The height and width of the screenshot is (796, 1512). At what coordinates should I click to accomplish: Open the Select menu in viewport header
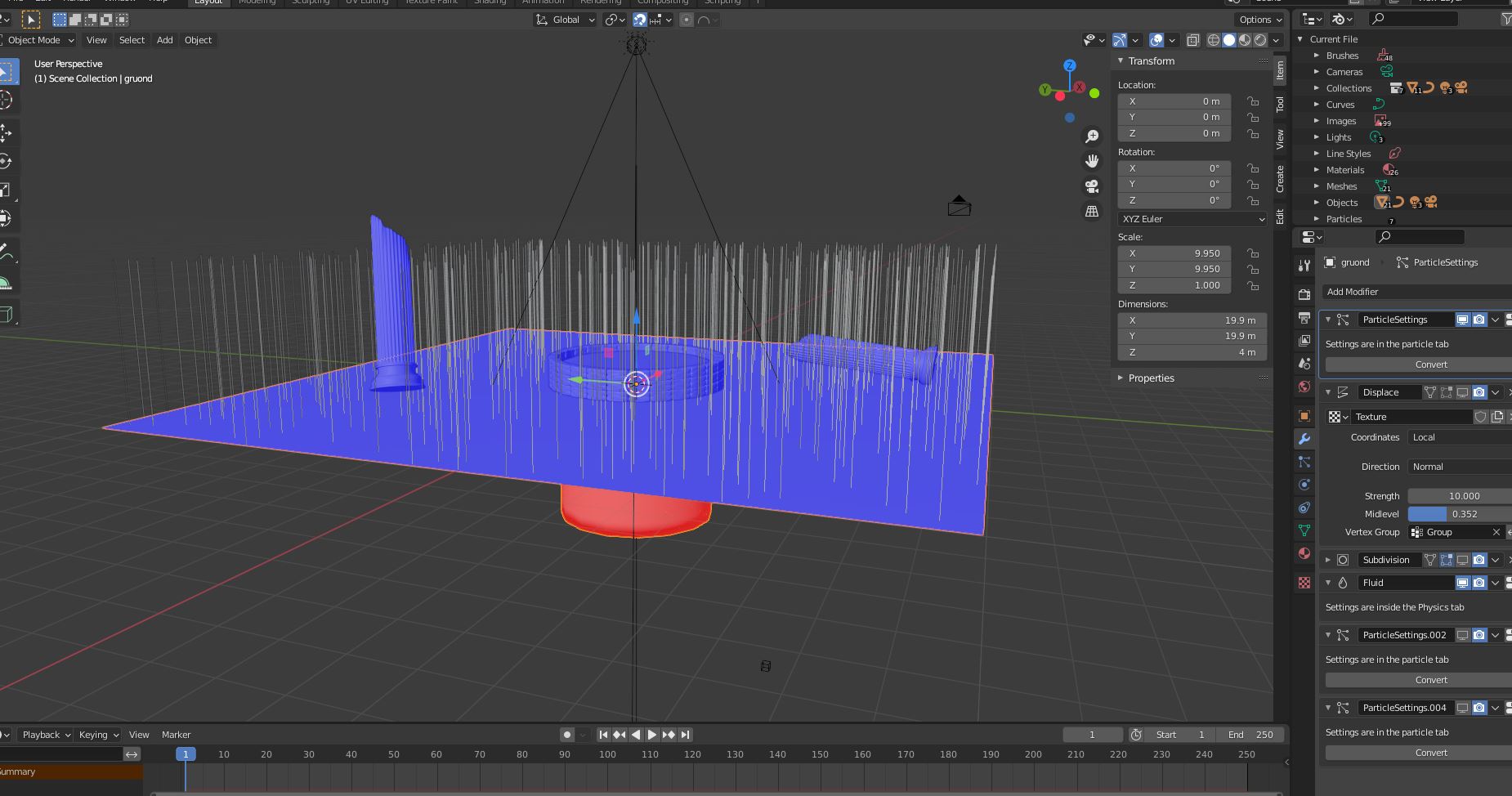[132, 40]
